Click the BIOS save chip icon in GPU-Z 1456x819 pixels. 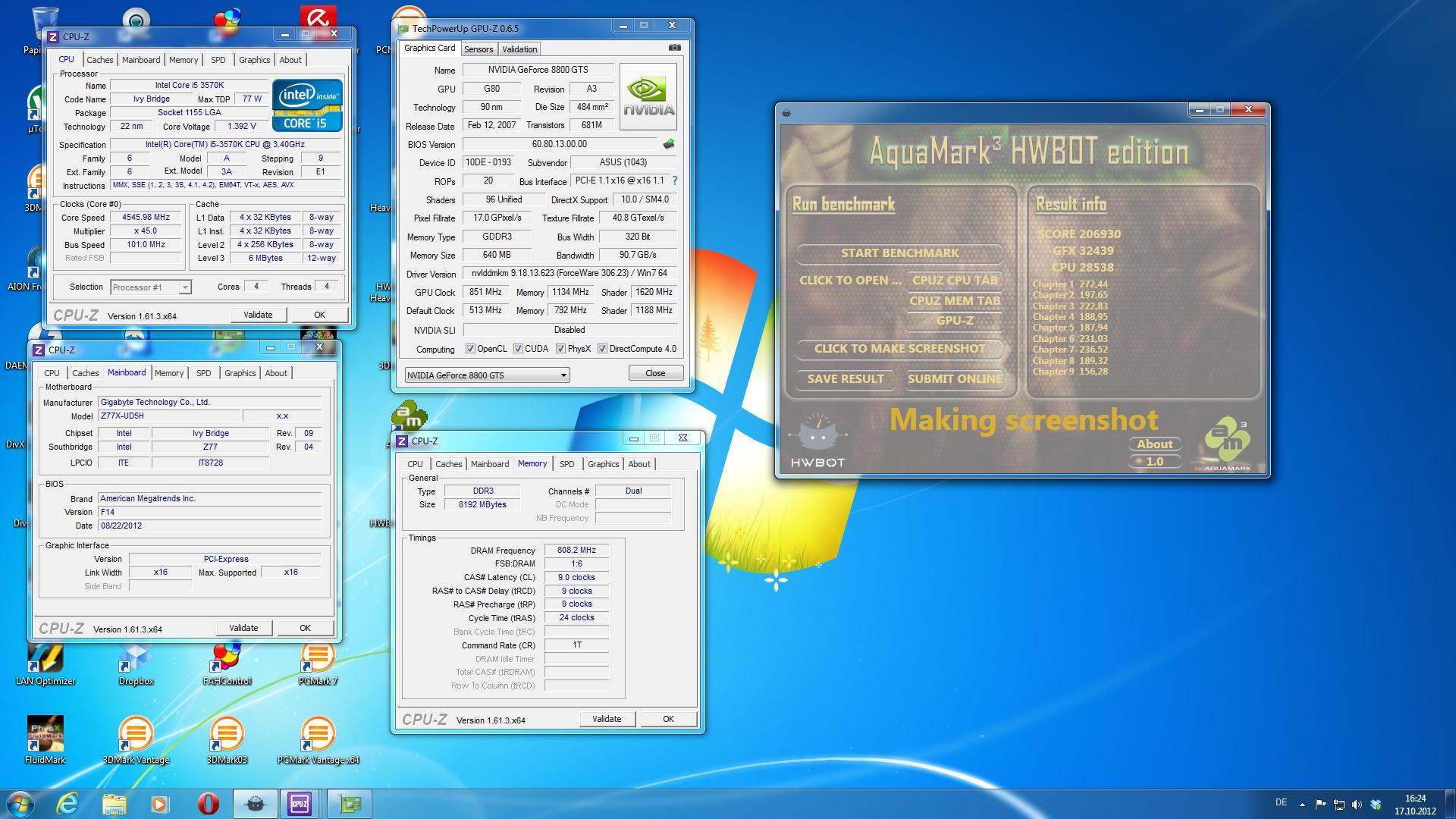click(669, 144)
